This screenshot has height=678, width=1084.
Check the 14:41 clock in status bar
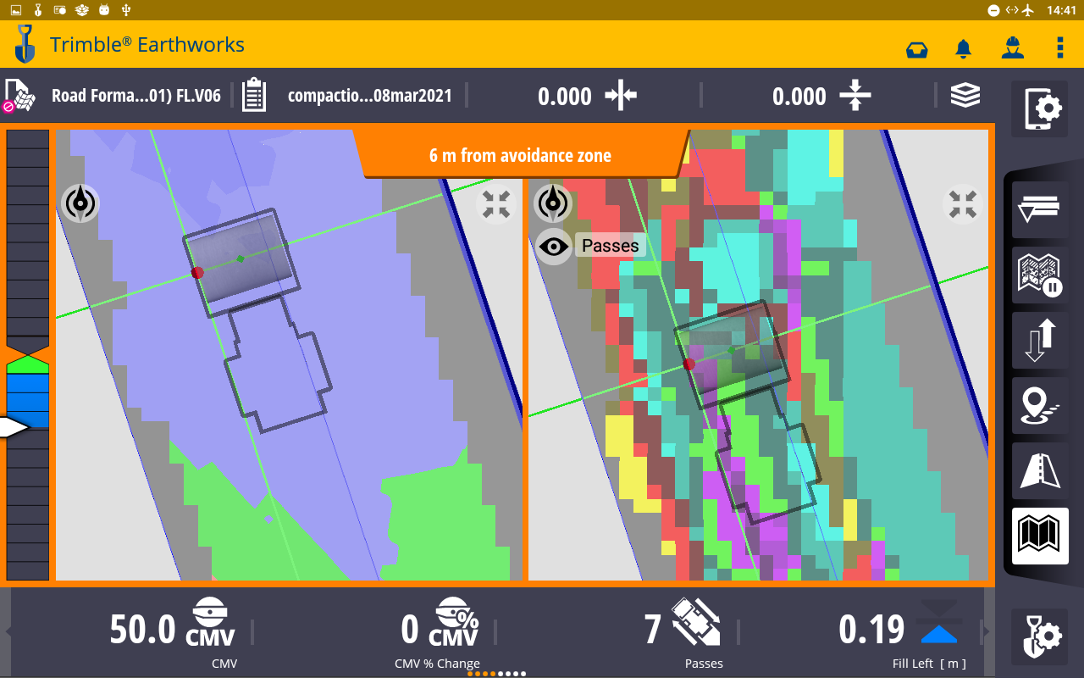tap(1061, 10)
